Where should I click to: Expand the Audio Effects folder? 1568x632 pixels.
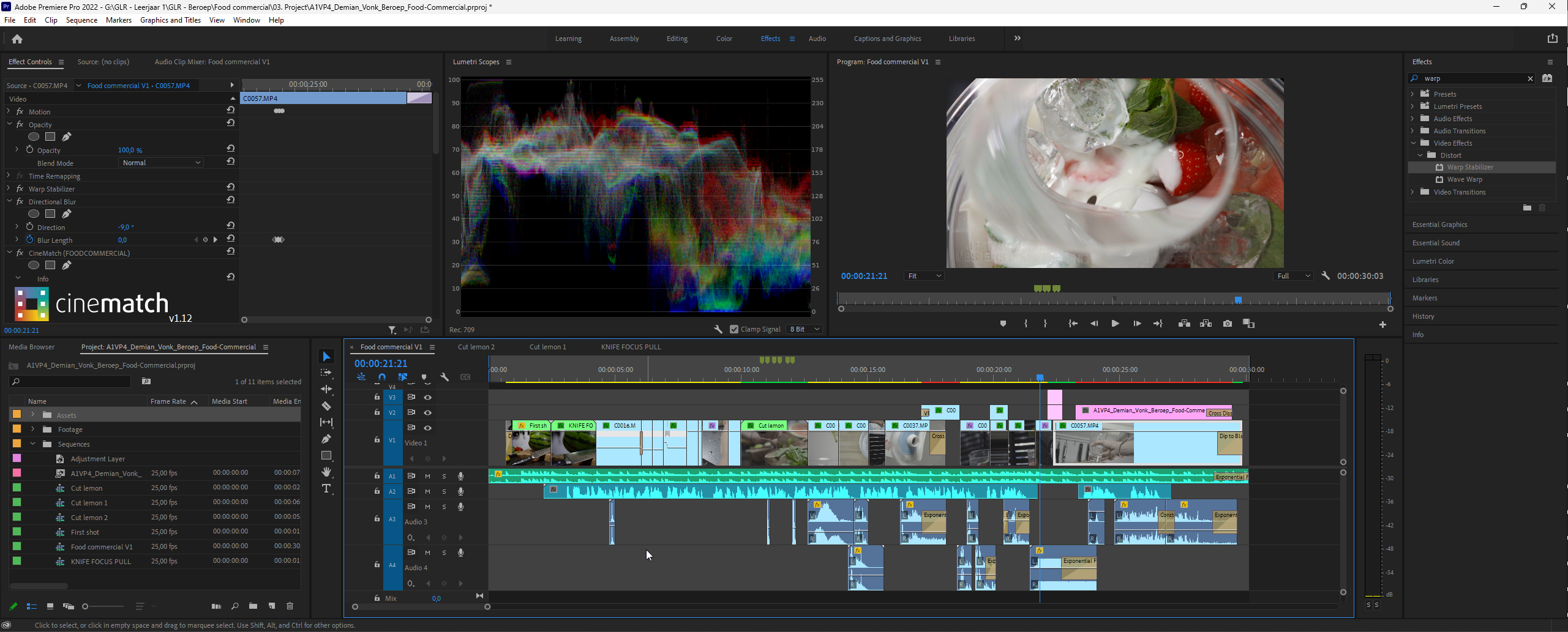tap(1412, 119)
